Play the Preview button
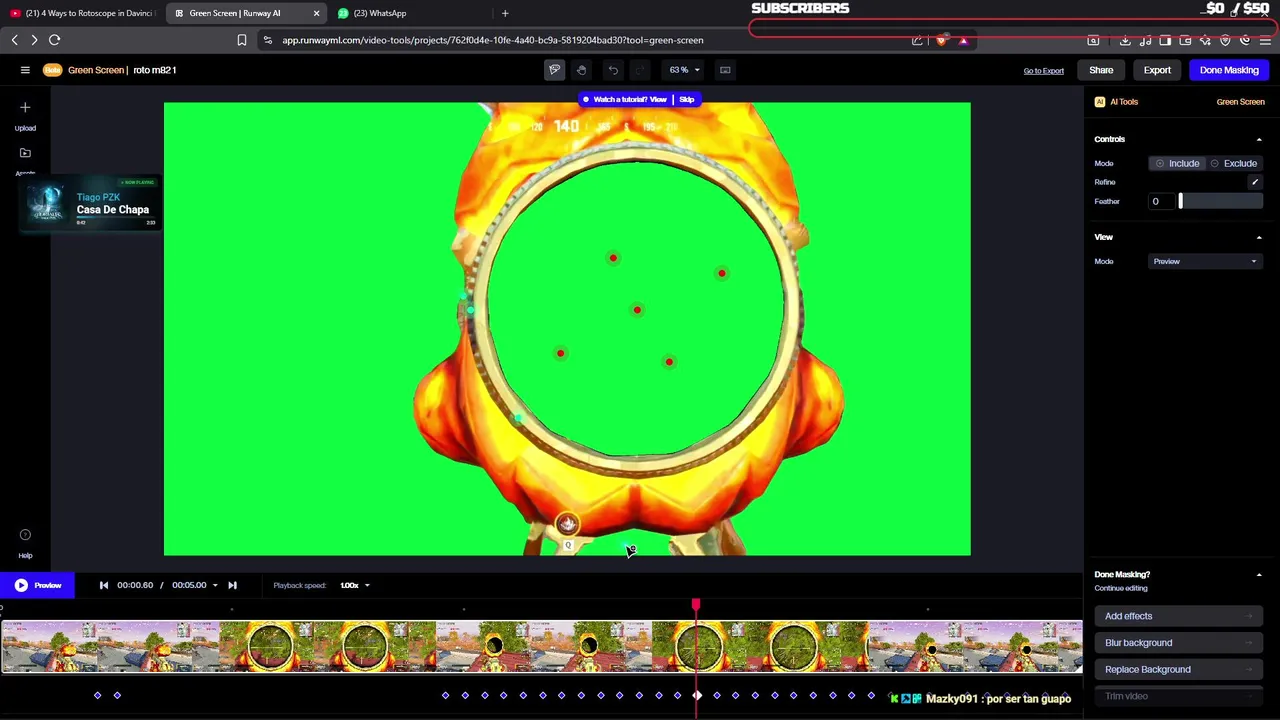1280x720 pixels. click(x=37, y=585)
